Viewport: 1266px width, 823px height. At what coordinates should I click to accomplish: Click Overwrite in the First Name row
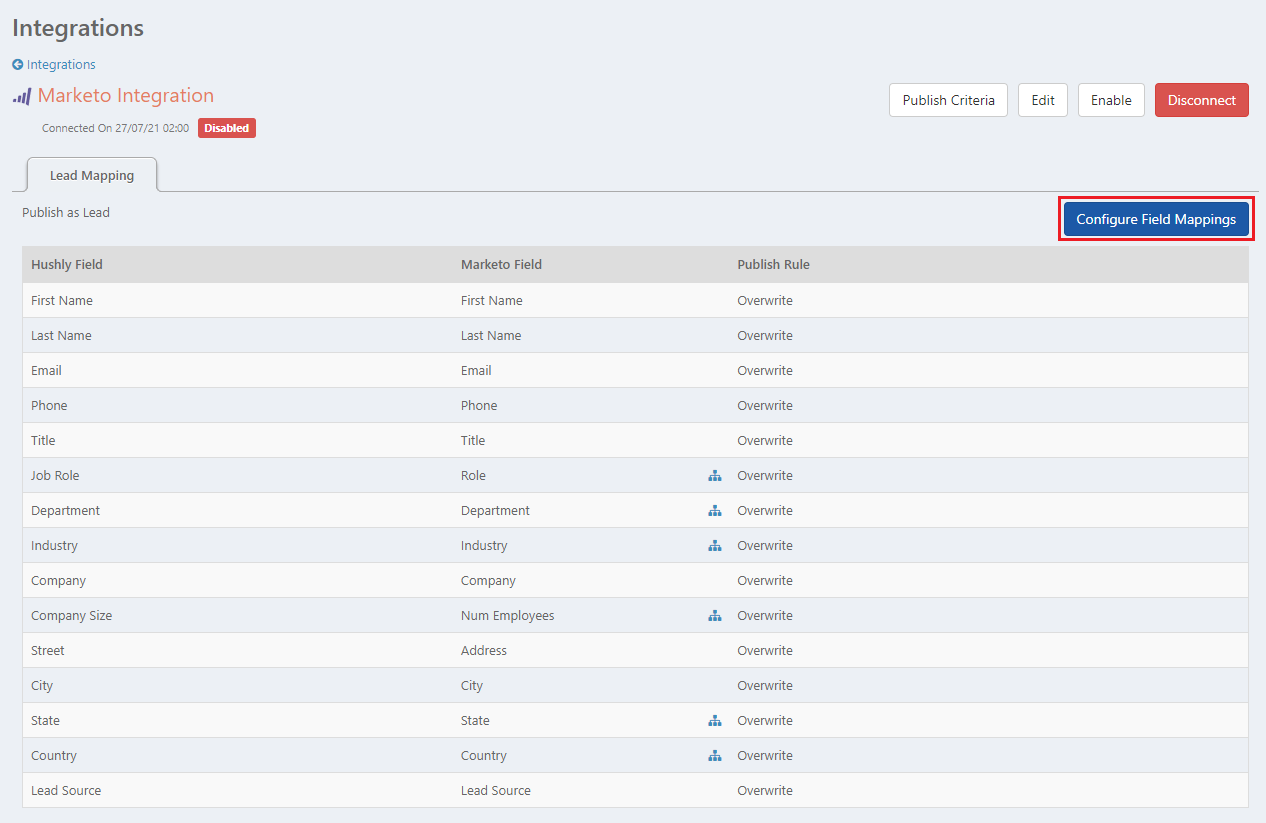[x=765, y=301]
